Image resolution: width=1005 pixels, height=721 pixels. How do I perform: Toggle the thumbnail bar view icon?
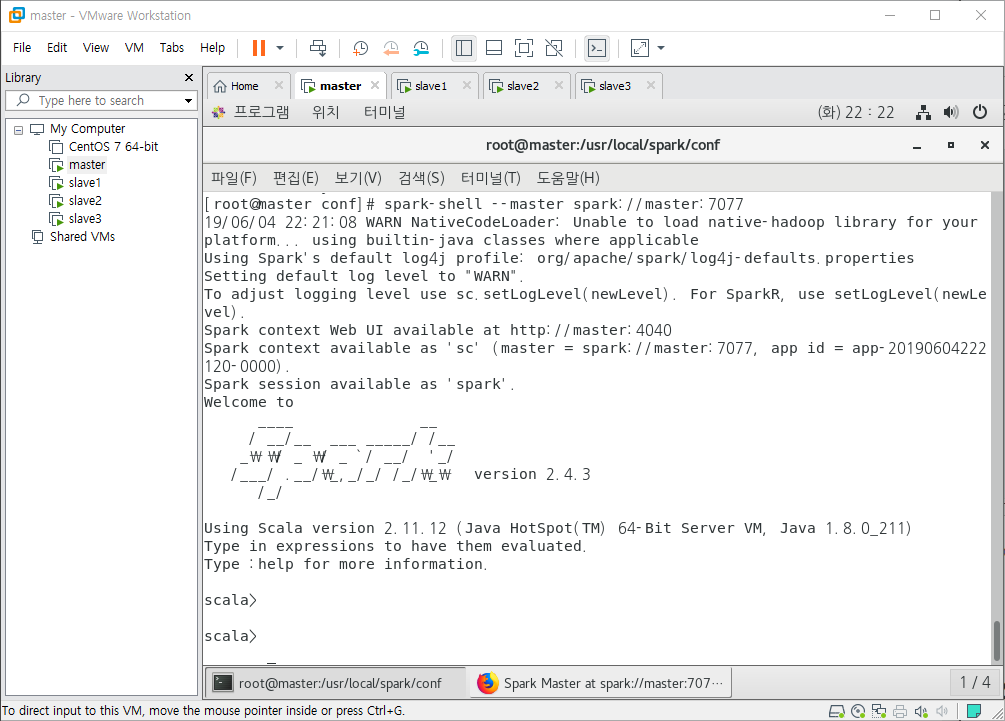pos(494,48)
